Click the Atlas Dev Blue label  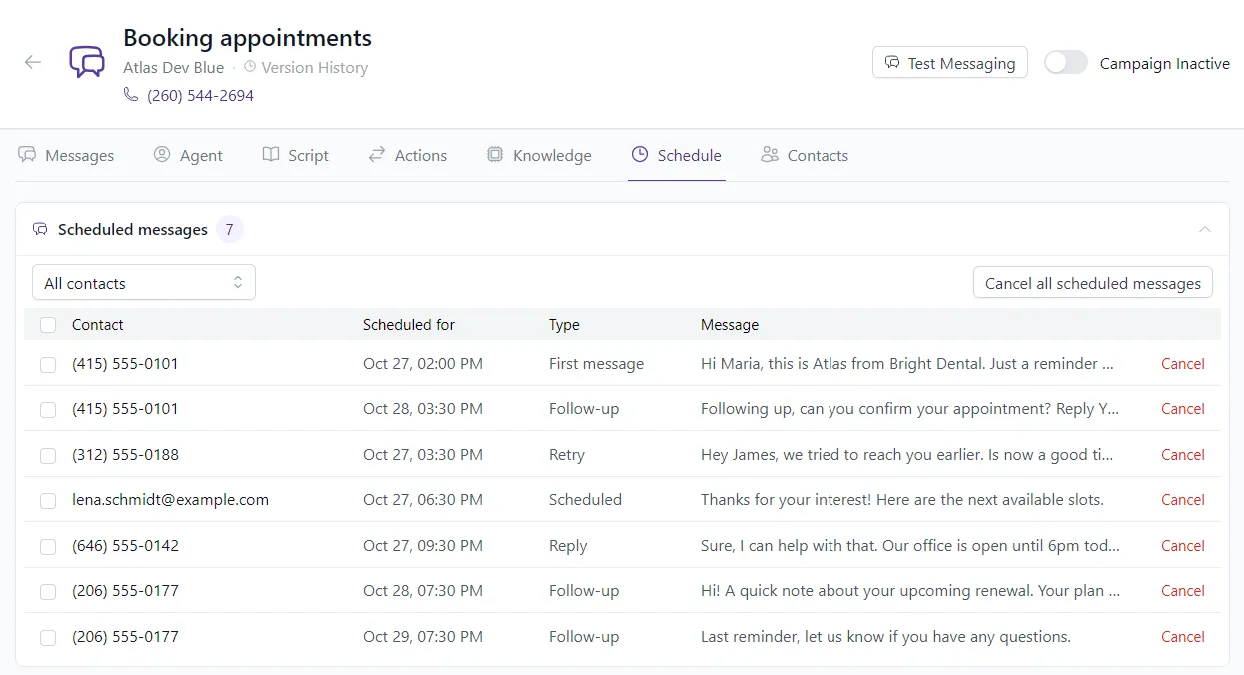click(x=174, y=67)
